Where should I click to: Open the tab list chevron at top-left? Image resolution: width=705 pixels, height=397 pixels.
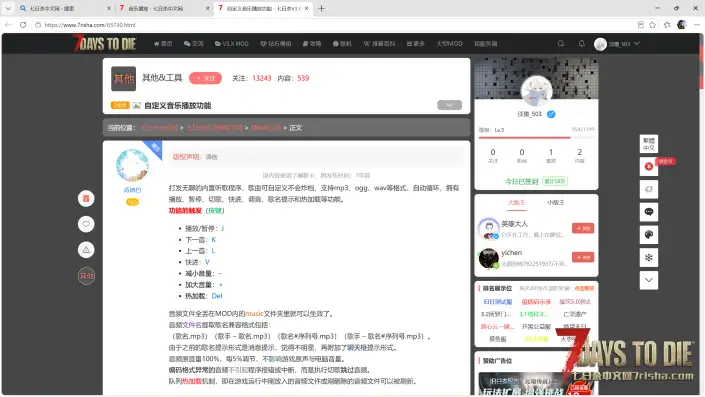click(x=8, y=8)
